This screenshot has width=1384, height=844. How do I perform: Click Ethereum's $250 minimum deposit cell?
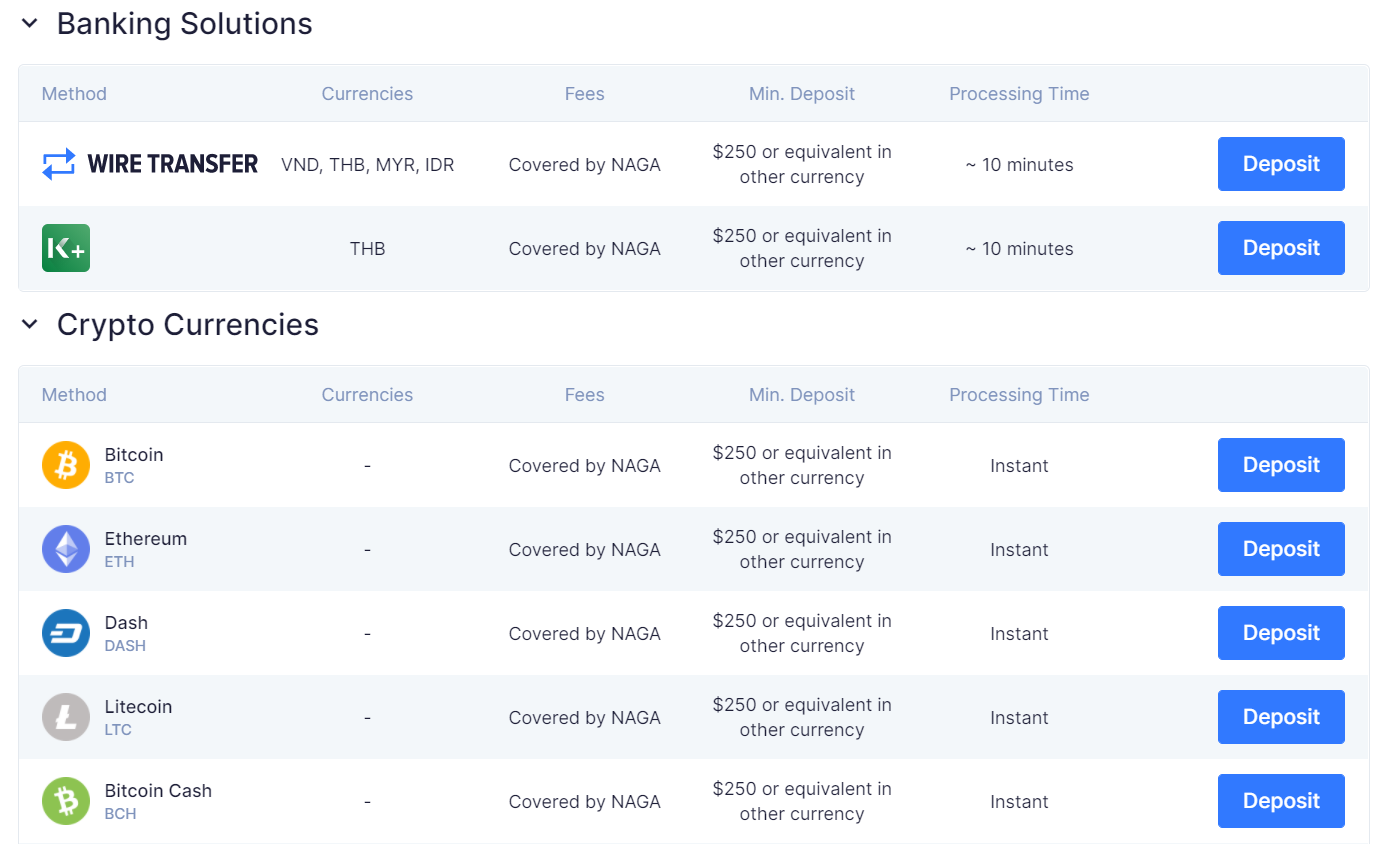[802, 549]
